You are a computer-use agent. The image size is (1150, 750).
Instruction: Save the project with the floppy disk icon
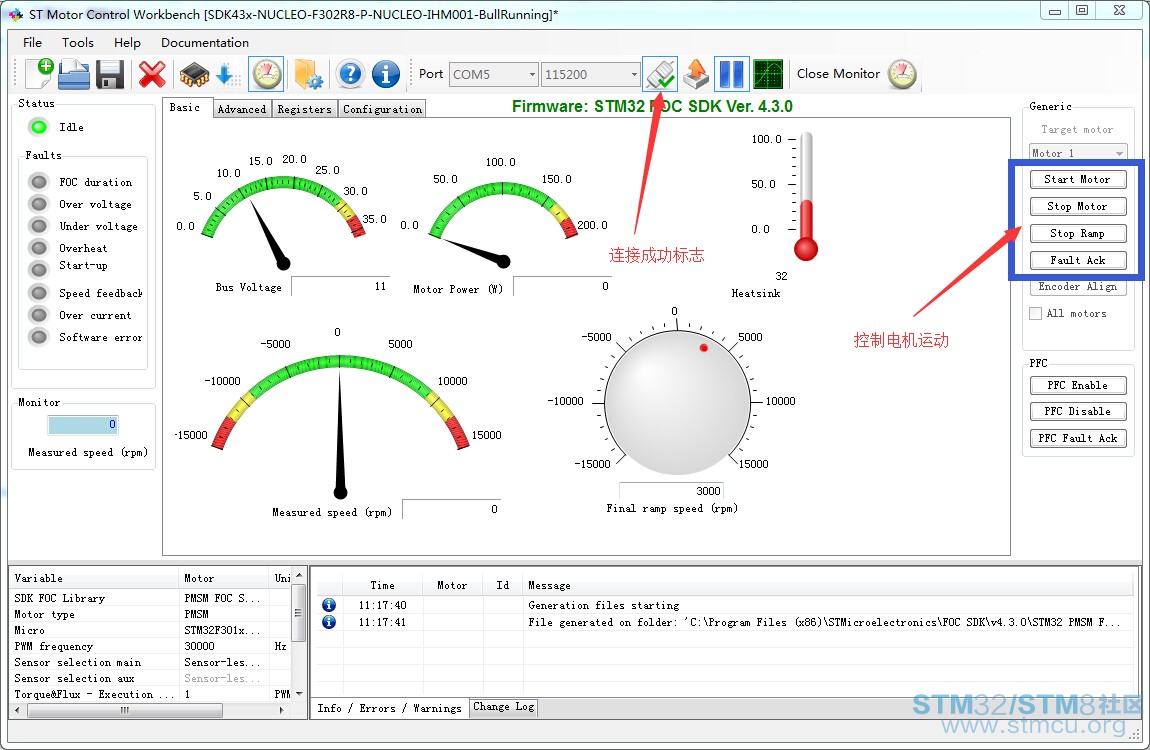(110, 74)
